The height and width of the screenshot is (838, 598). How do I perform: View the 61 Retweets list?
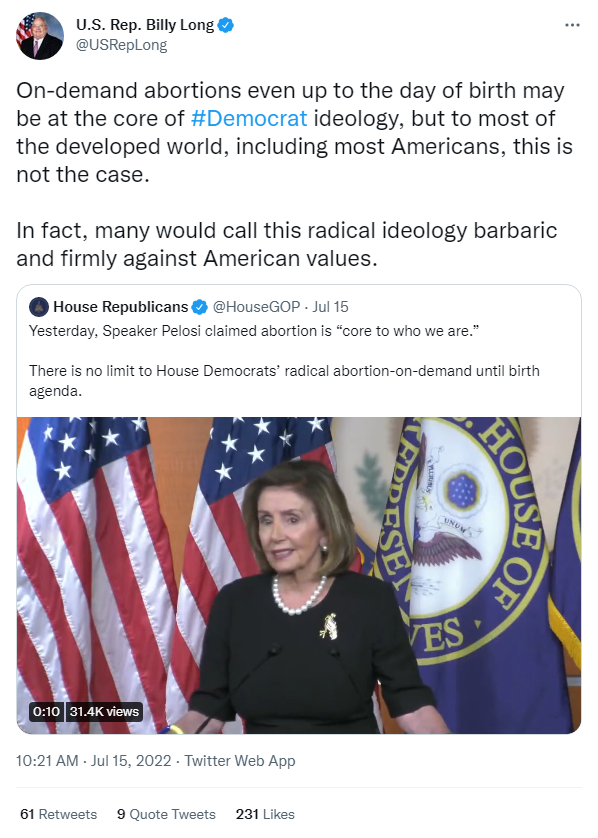(59, 814)
